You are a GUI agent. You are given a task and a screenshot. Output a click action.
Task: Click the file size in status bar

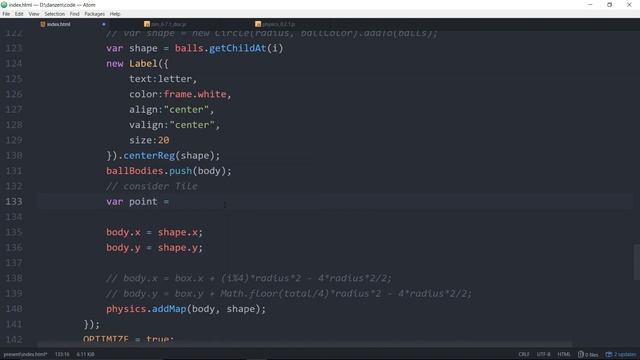(x=85, y=354)
